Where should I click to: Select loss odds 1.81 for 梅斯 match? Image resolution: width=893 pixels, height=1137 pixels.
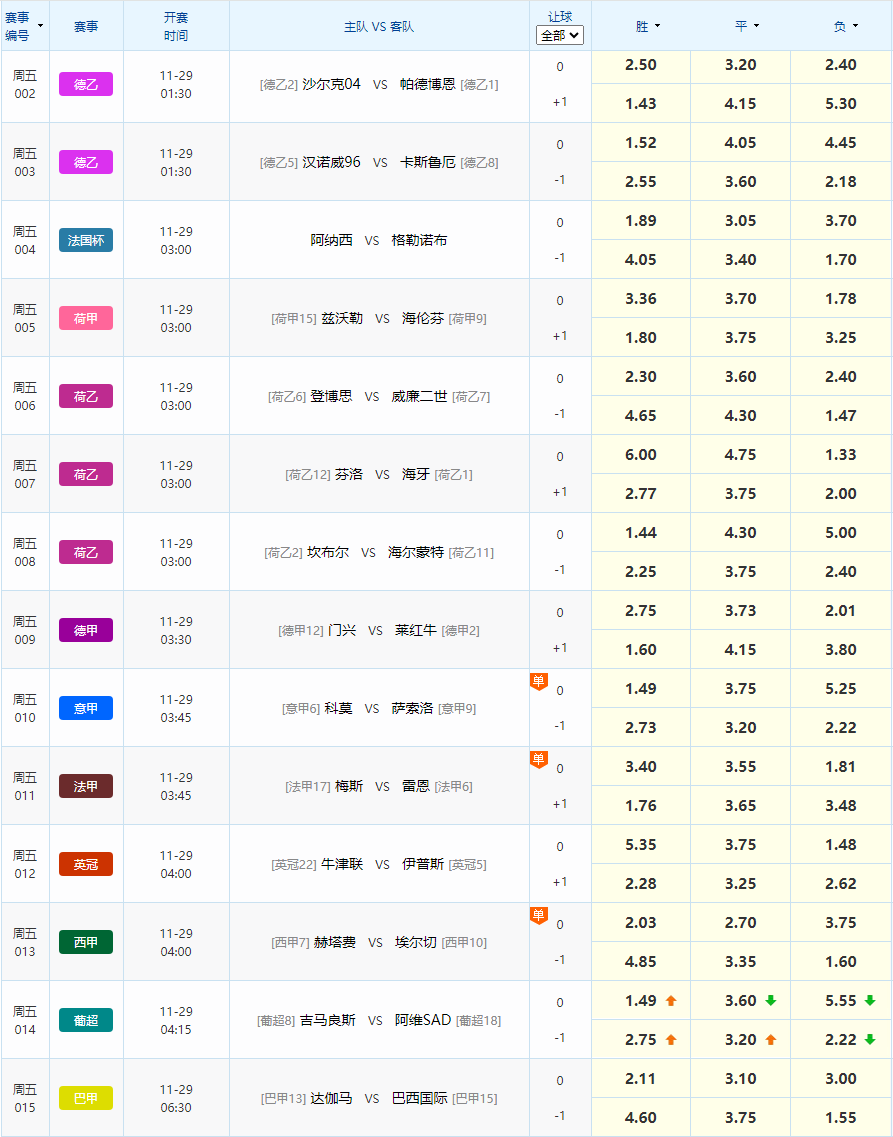click(841, 766)
